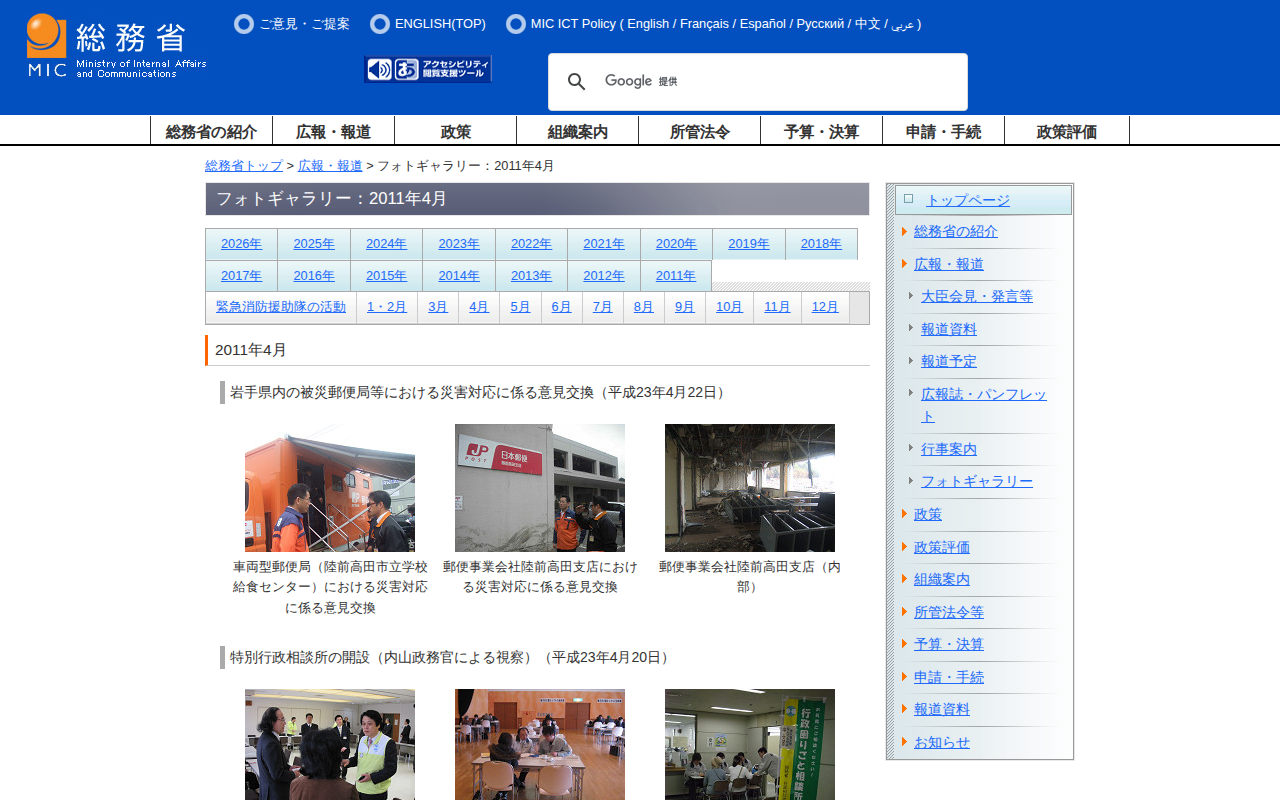Open 所管法令等 in the sidebar

pos(949,612)
